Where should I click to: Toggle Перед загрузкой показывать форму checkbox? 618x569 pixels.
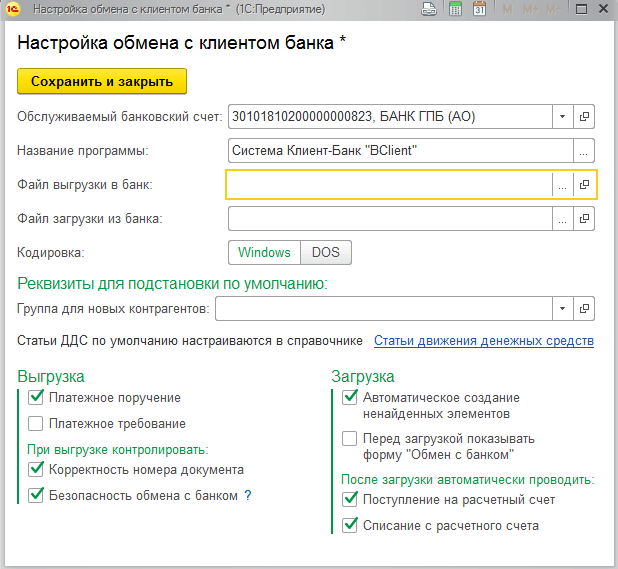click(349, 438)
